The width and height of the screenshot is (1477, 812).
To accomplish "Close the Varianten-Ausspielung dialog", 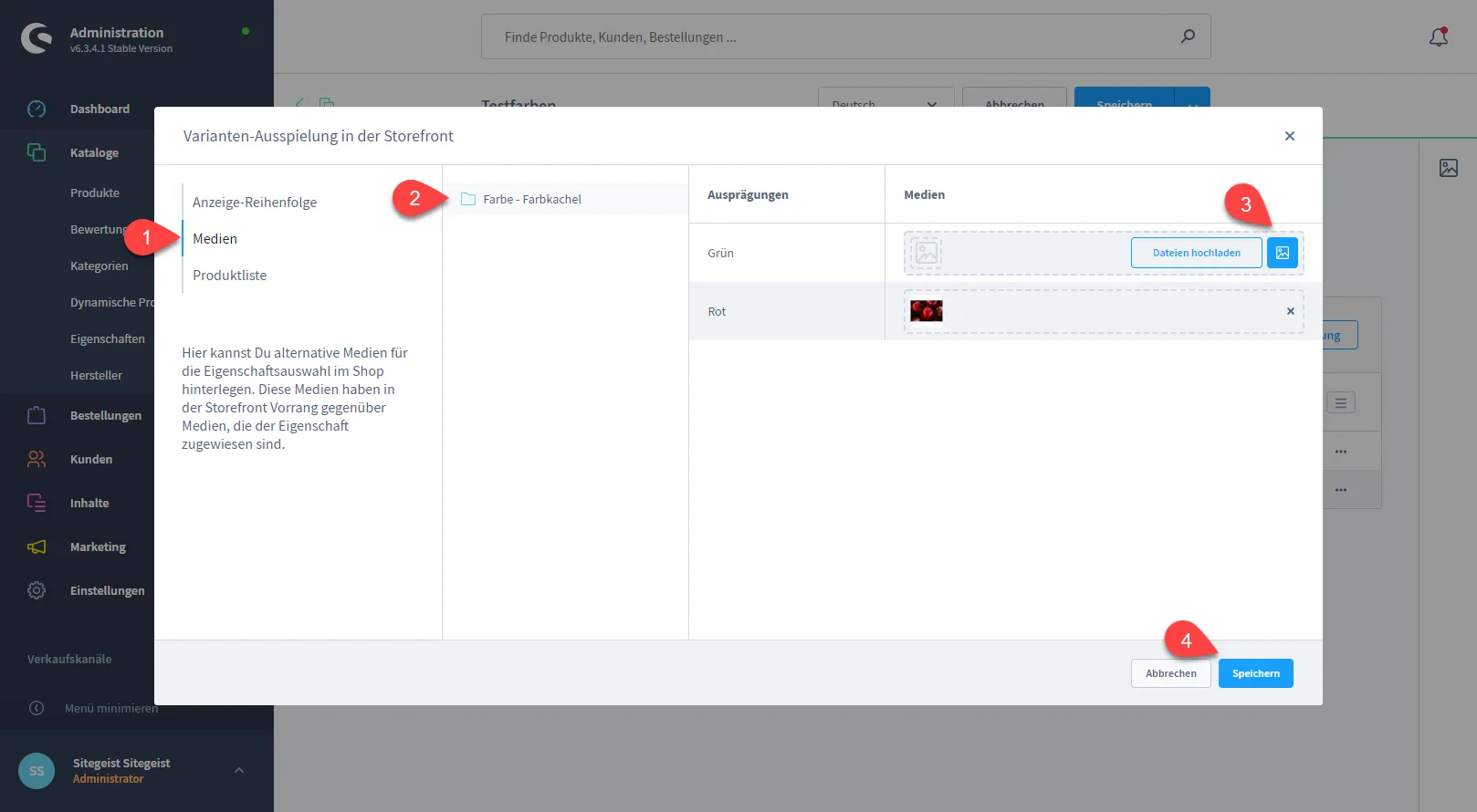I will tap(1289, 136).
